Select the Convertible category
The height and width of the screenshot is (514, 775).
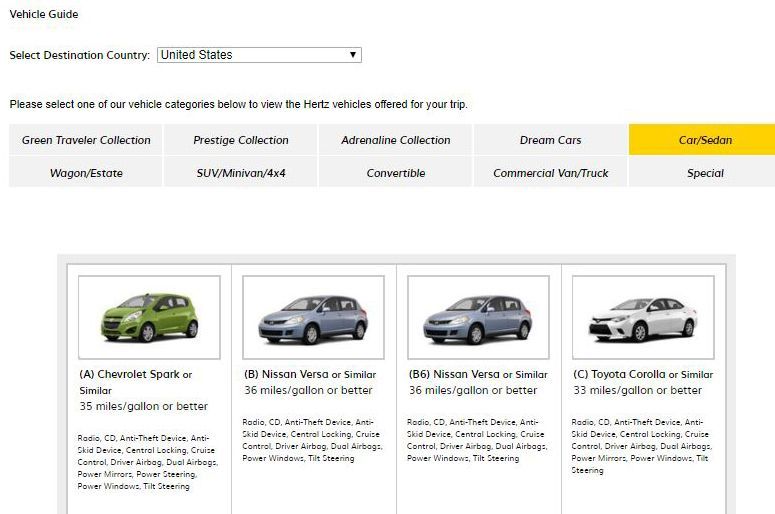pyautogui.click(x=395, y=173)
